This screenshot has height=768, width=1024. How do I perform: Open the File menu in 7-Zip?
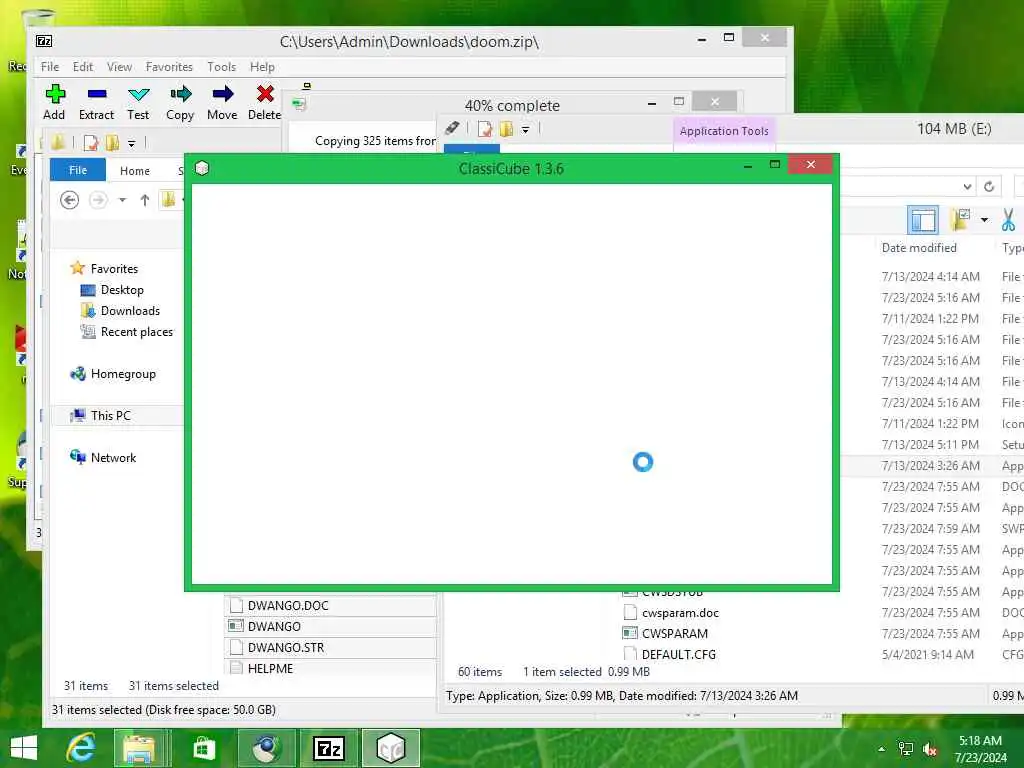pos(50,67)
